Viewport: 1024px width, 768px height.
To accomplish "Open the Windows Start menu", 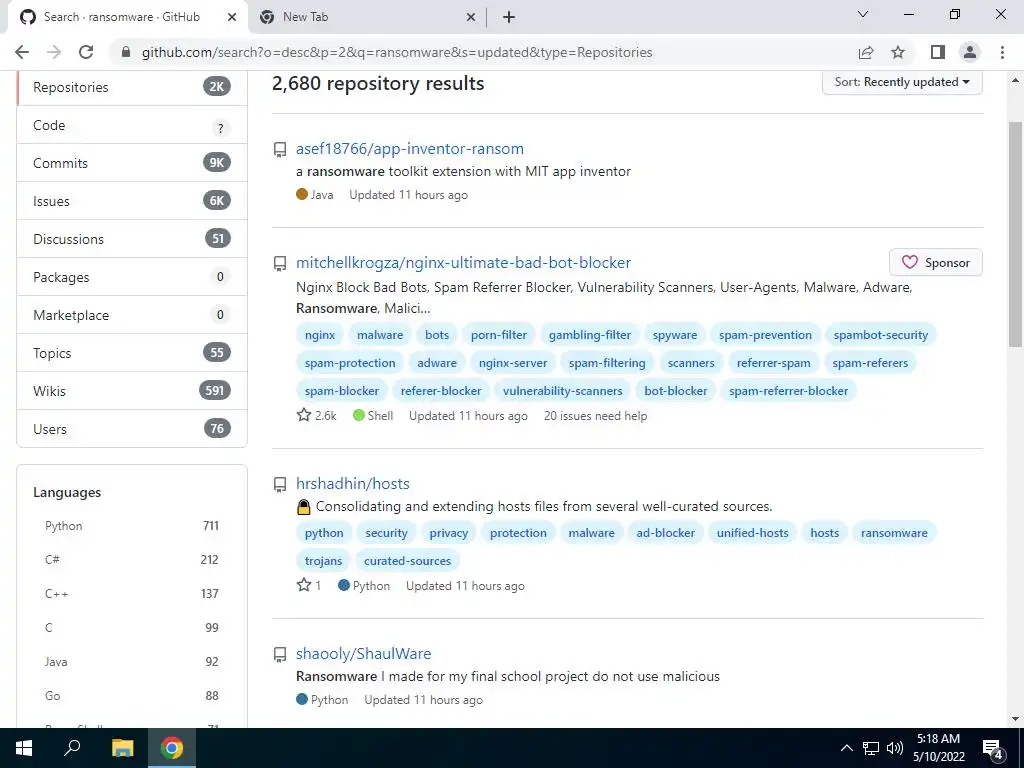I will (x=24, y=748).
